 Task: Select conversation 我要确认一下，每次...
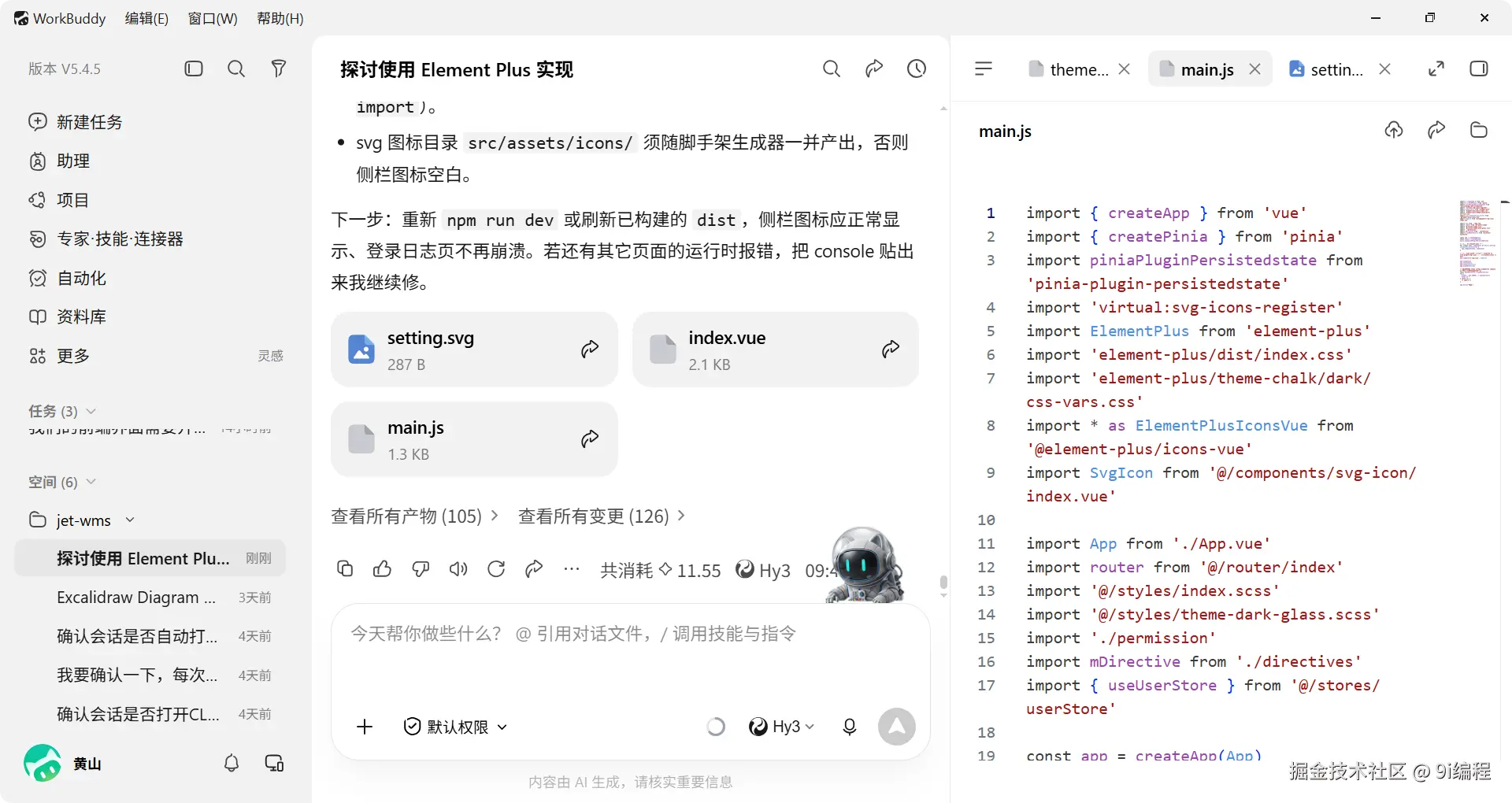[150, 675]
